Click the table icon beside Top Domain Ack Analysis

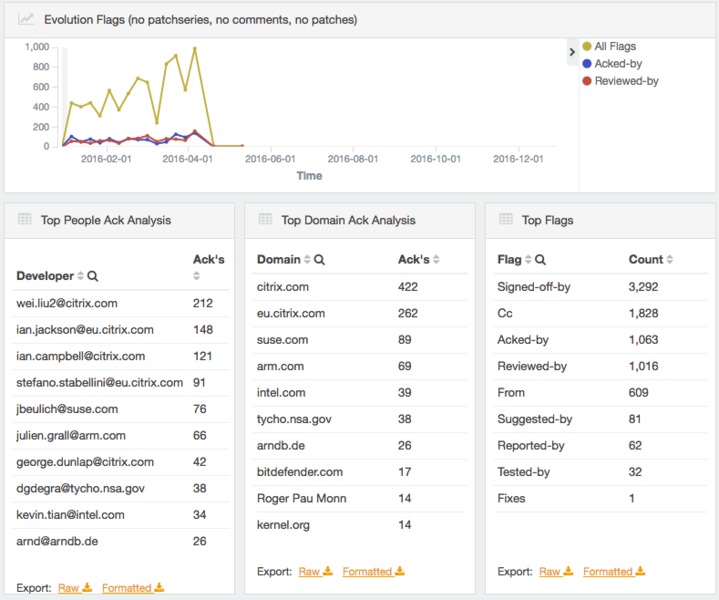point(265,220)
